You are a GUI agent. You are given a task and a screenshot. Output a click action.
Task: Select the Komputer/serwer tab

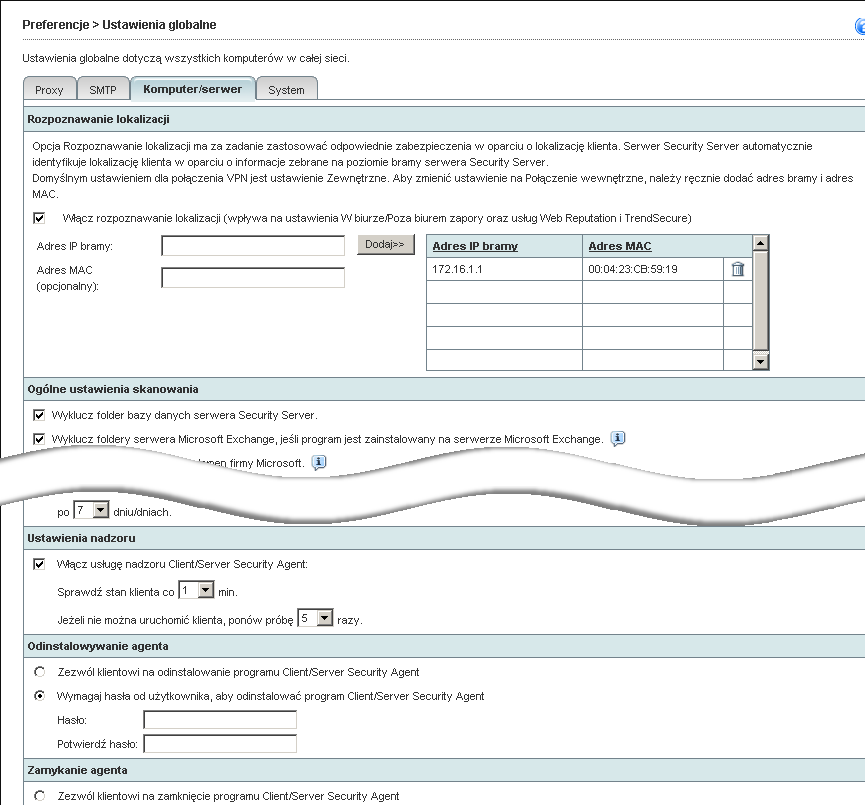(x=193, y=89)
